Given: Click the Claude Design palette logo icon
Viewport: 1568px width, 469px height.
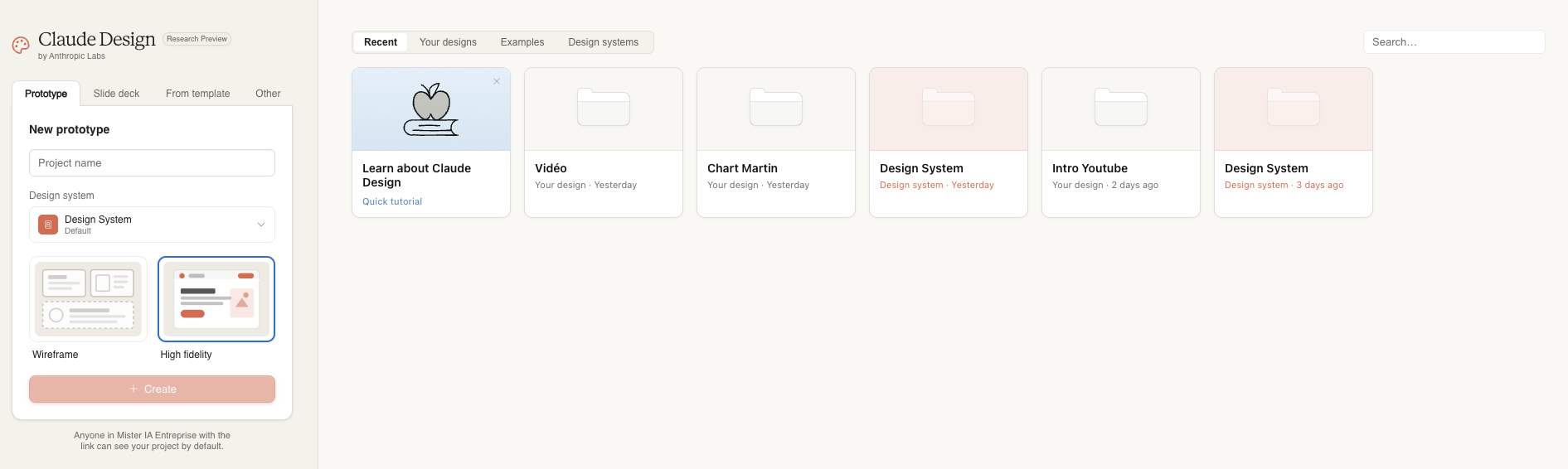Looking at the screenshot, I should click(21, 45).
